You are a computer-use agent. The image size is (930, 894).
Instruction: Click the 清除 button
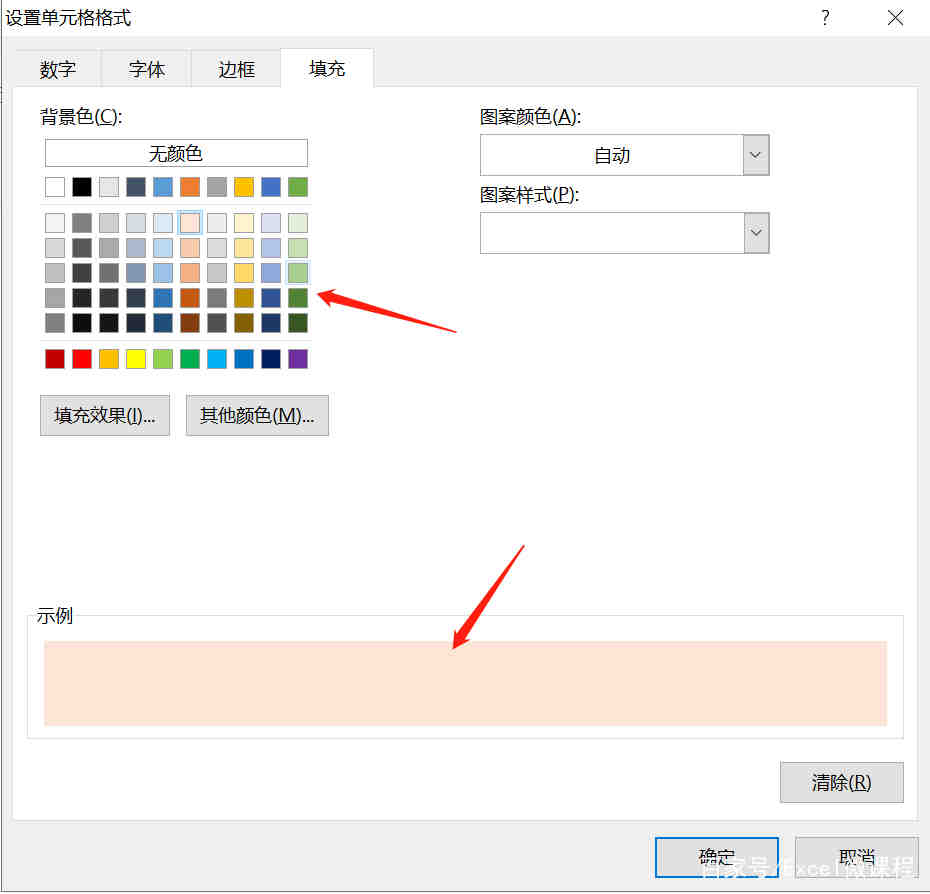842,782
